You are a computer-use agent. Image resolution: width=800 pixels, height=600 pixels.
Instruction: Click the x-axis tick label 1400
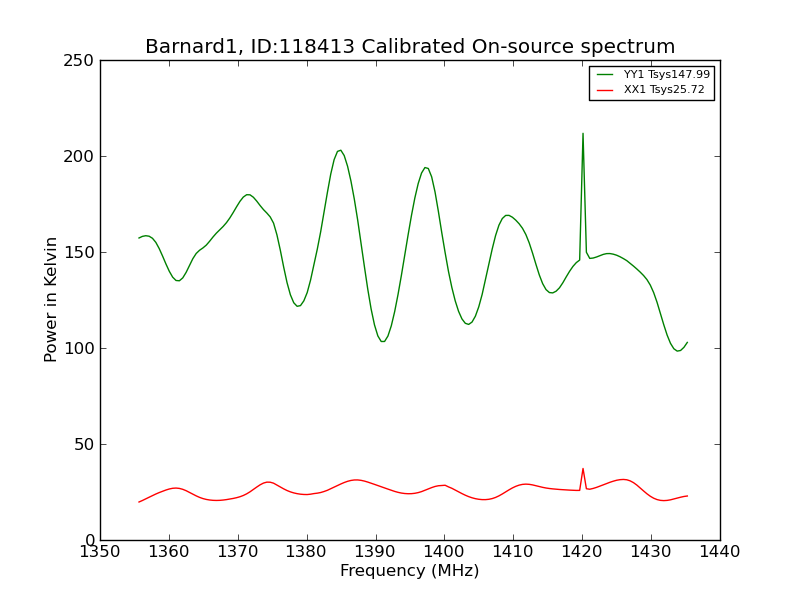point(444,552)
